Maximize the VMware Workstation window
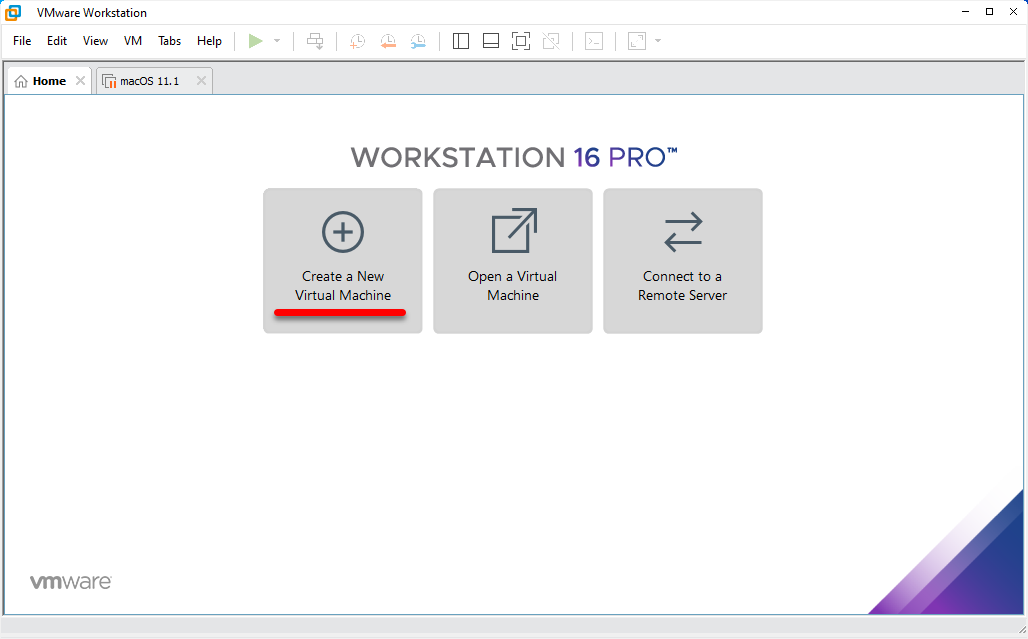This screenshot has width=1028, height=639. 989,12
